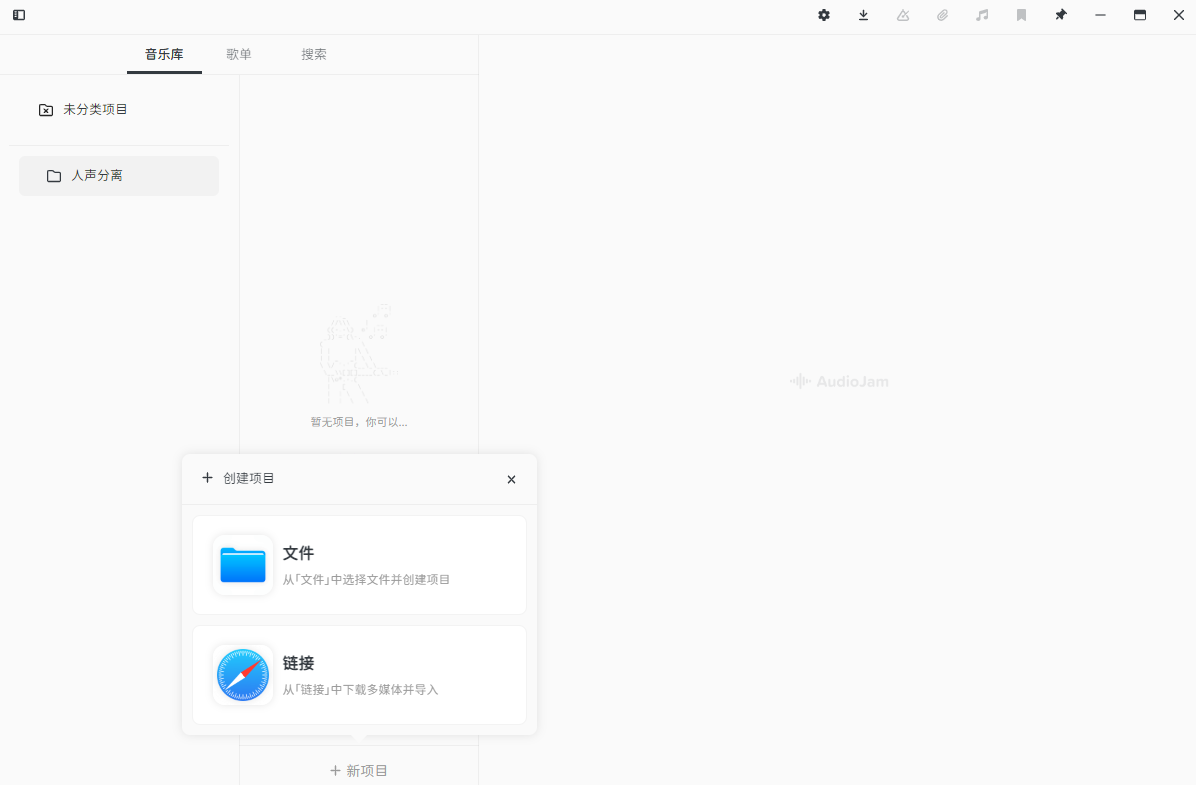This screenshot has height=785, width=1196.
Task: Switch to the 搜索 tab
Action: click(x=314, y=54)
